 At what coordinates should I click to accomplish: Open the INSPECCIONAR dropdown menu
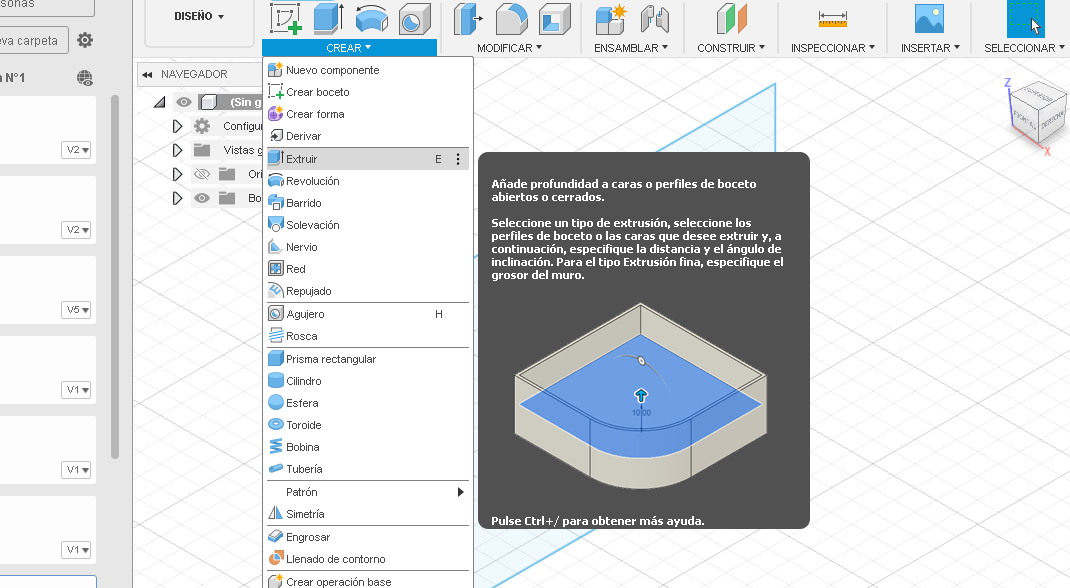(x=833, y=48)
